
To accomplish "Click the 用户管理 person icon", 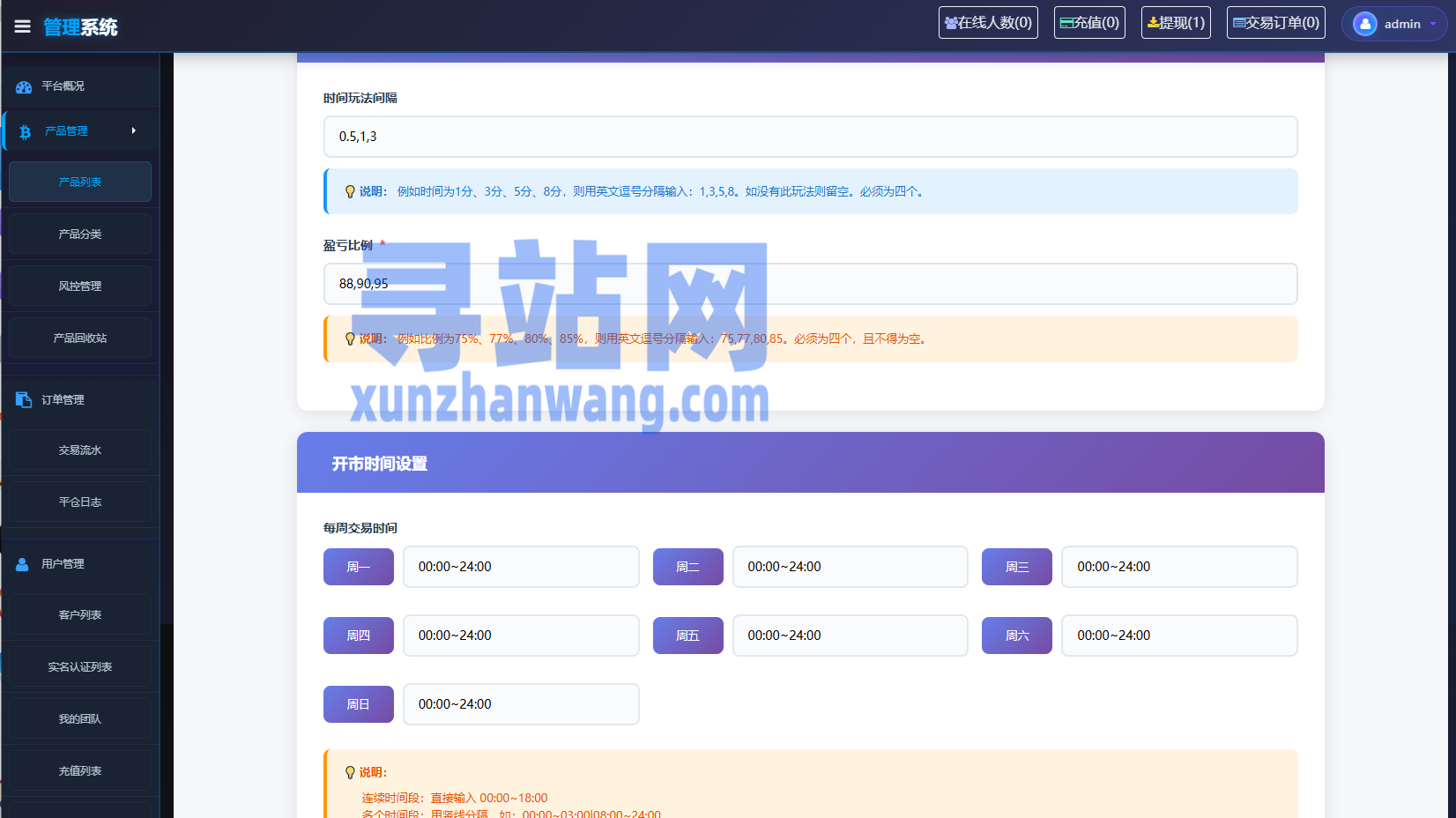I will [23, 563].
